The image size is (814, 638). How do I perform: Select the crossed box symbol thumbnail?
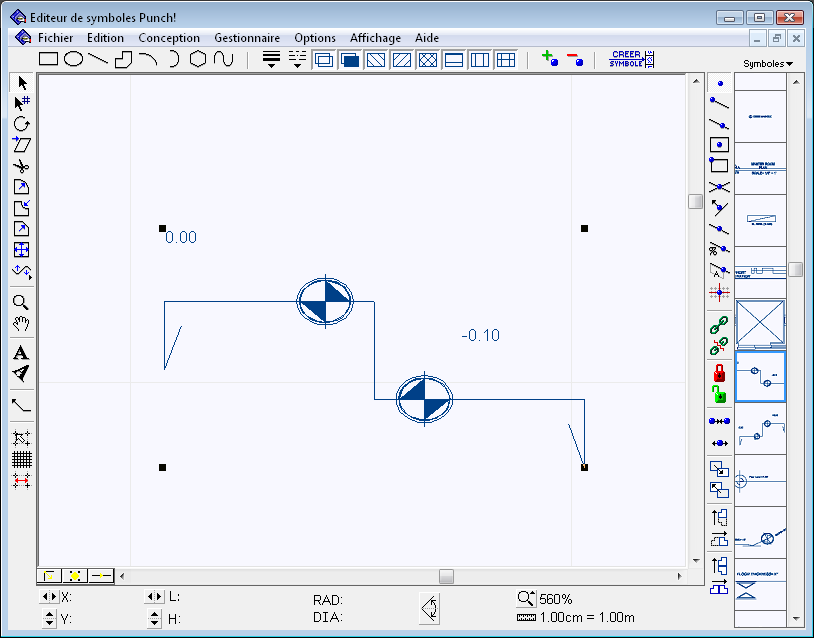click(760, 324)
